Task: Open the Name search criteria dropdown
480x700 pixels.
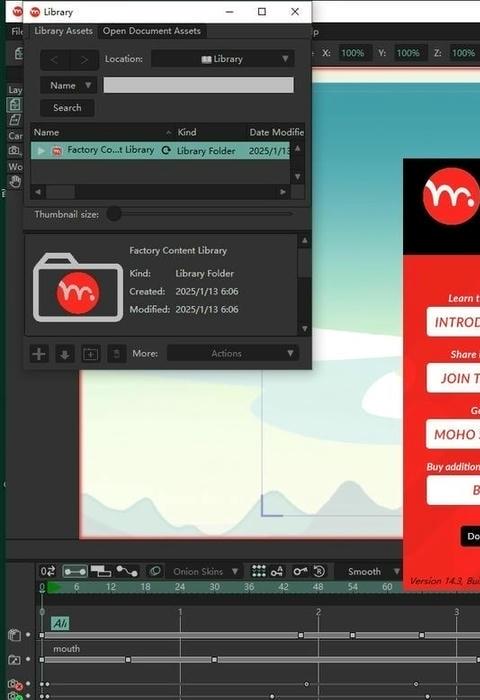Action: pos(68,85)
